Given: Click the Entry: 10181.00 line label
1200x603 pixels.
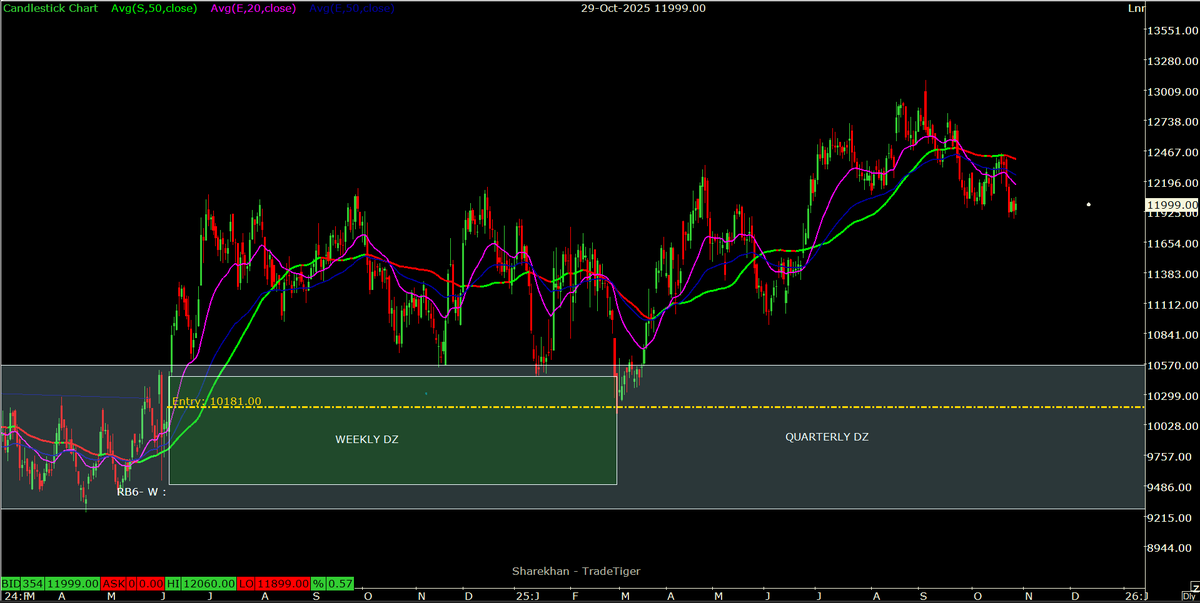Looking at the screenshot, I should point(217,401).
